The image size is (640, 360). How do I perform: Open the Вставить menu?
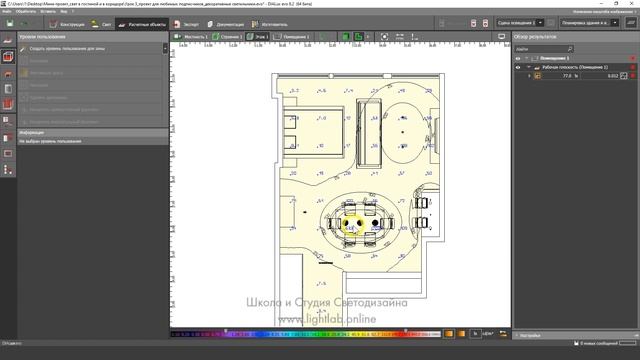pos(48,11)
